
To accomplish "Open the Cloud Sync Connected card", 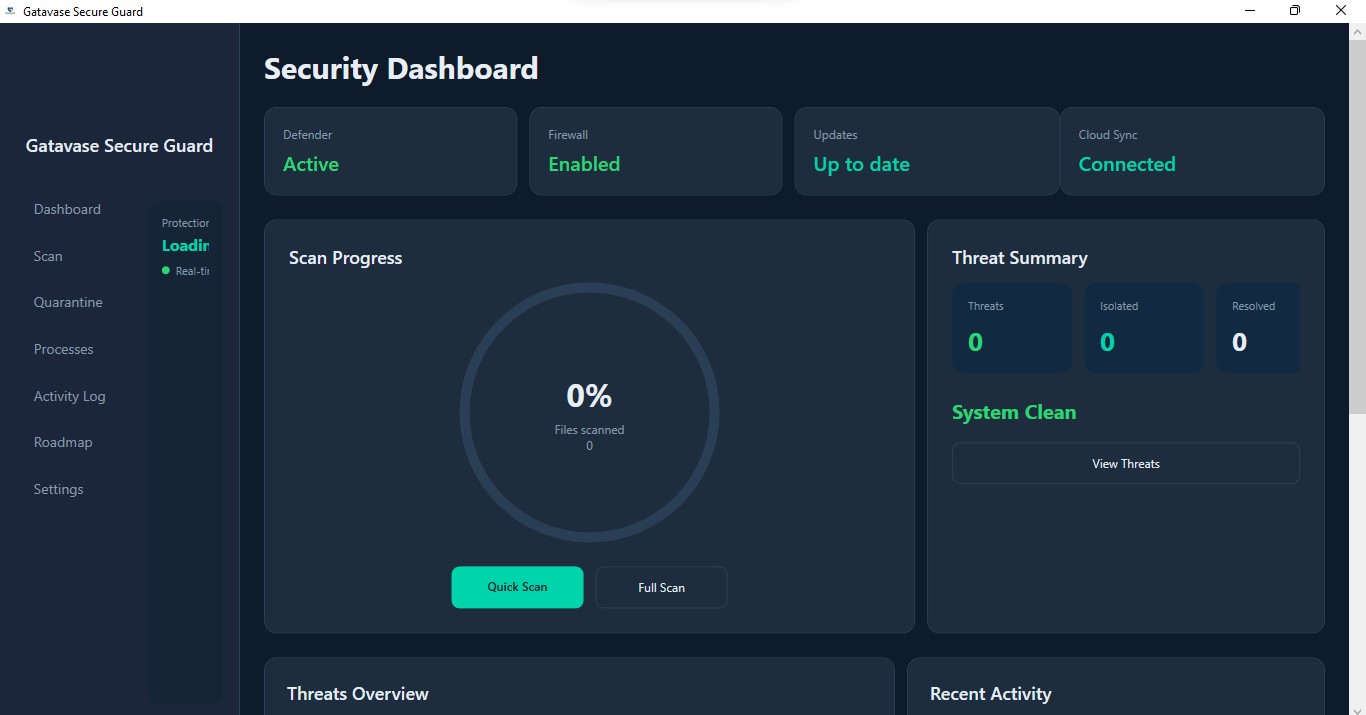I will tap(1192, 151).
